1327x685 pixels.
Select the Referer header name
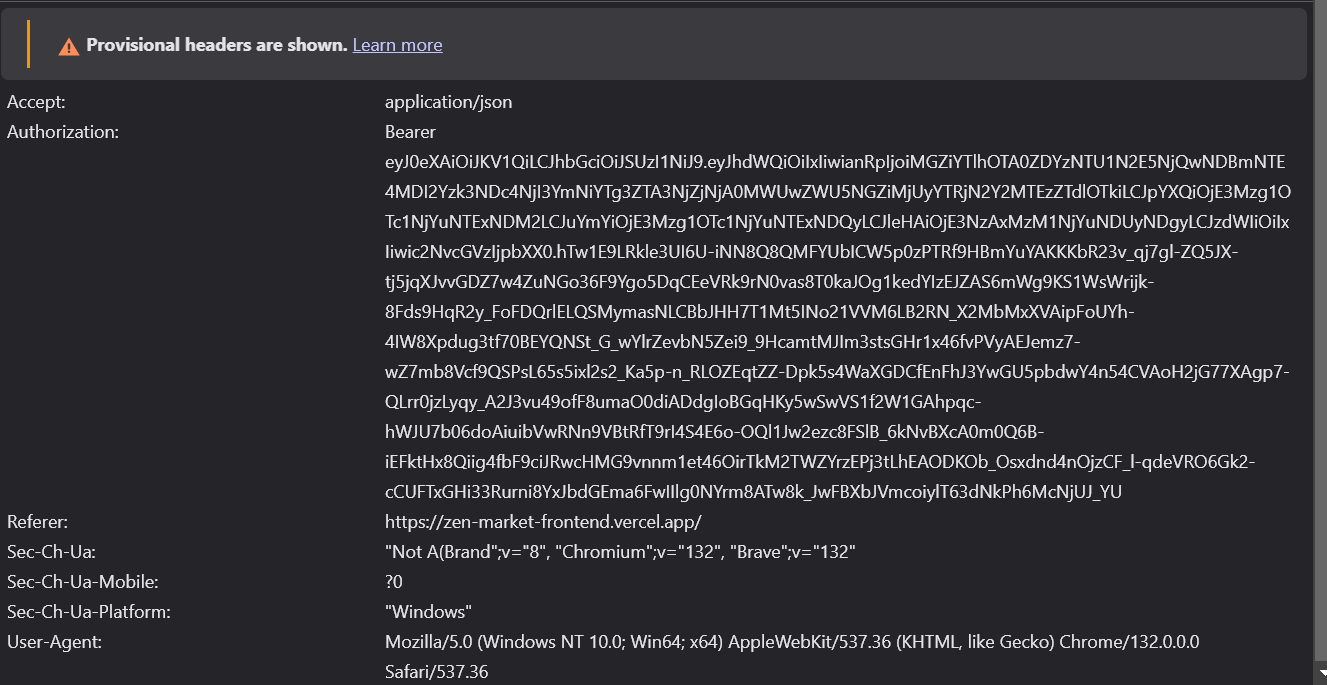coord(37,522)
